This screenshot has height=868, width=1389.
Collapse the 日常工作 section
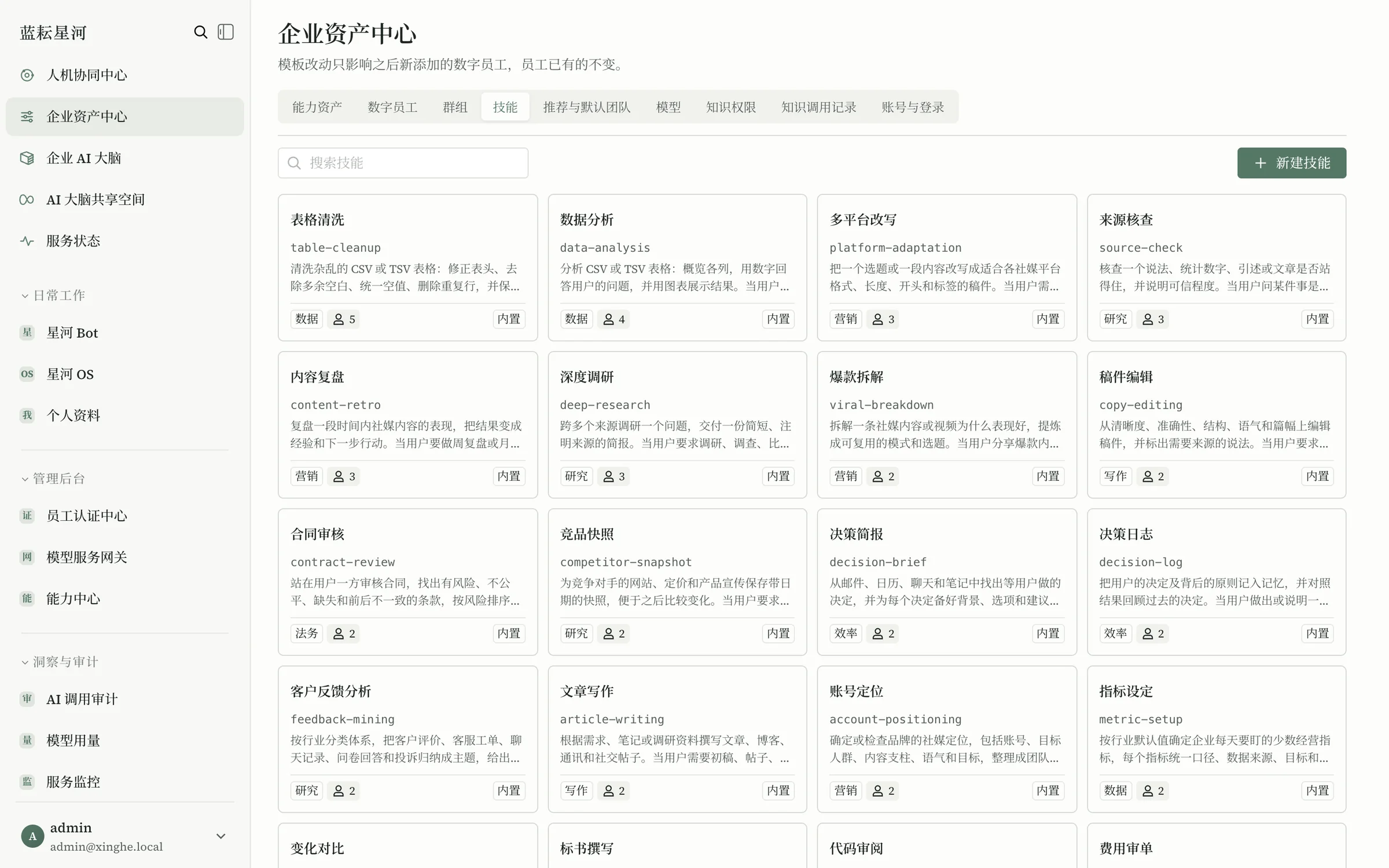(x=53, y=296)
